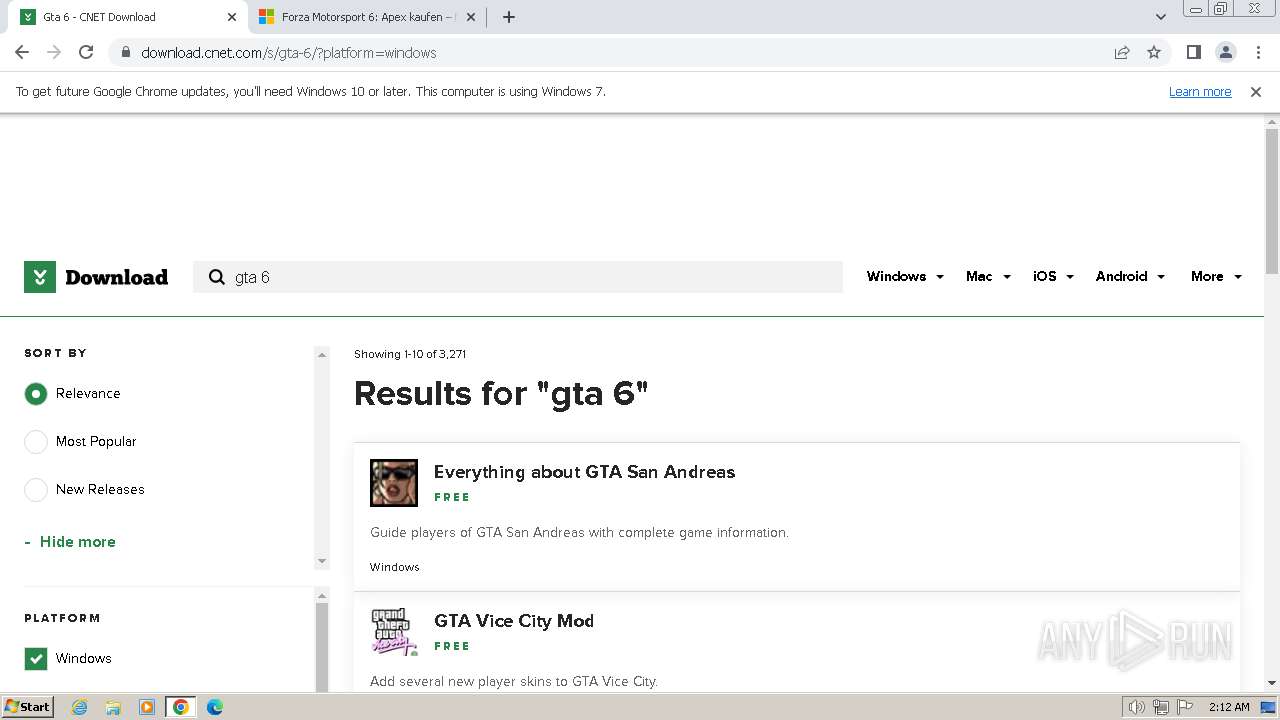Viewport: 1280px width, 720px height.
Task: Dismiss the Chrome update notice
Action: pos(1256,91)
